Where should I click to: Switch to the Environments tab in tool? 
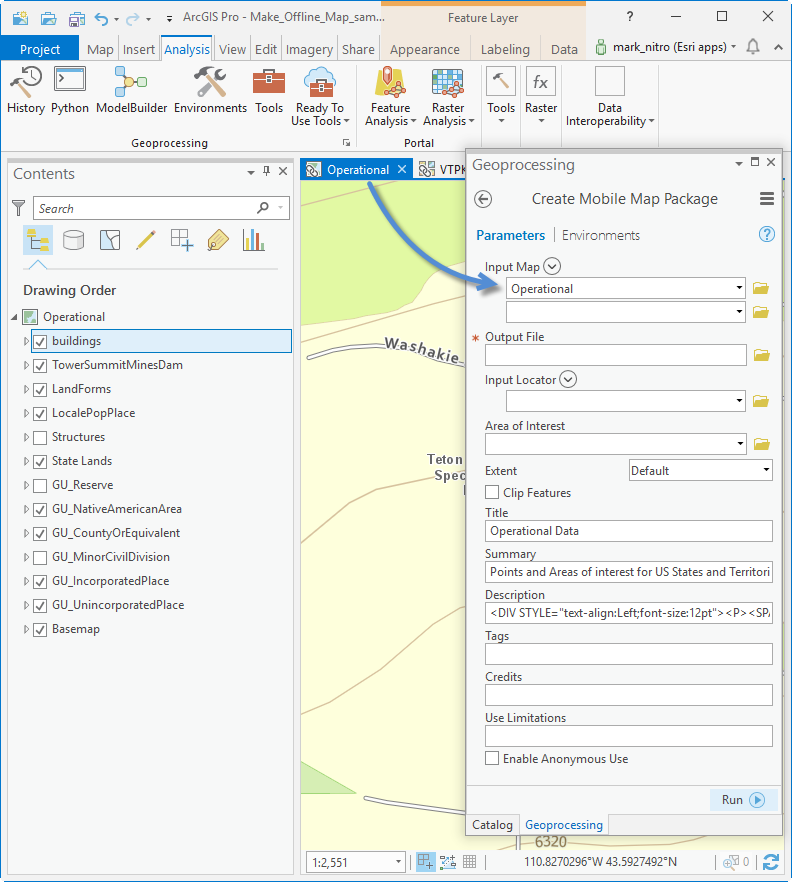pos(600,235)
